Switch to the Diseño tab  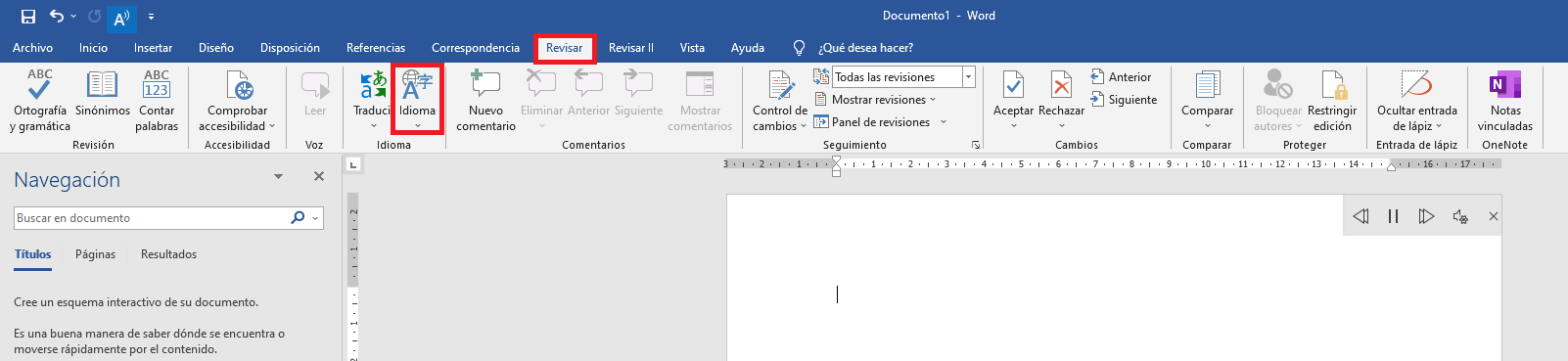point(215,48)
